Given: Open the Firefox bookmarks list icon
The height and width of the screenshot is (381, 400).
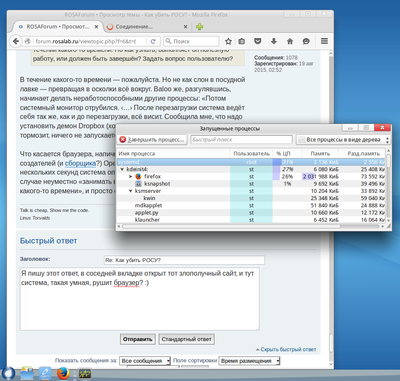Looking at the screenshot, I should click(x=242, y=41).
